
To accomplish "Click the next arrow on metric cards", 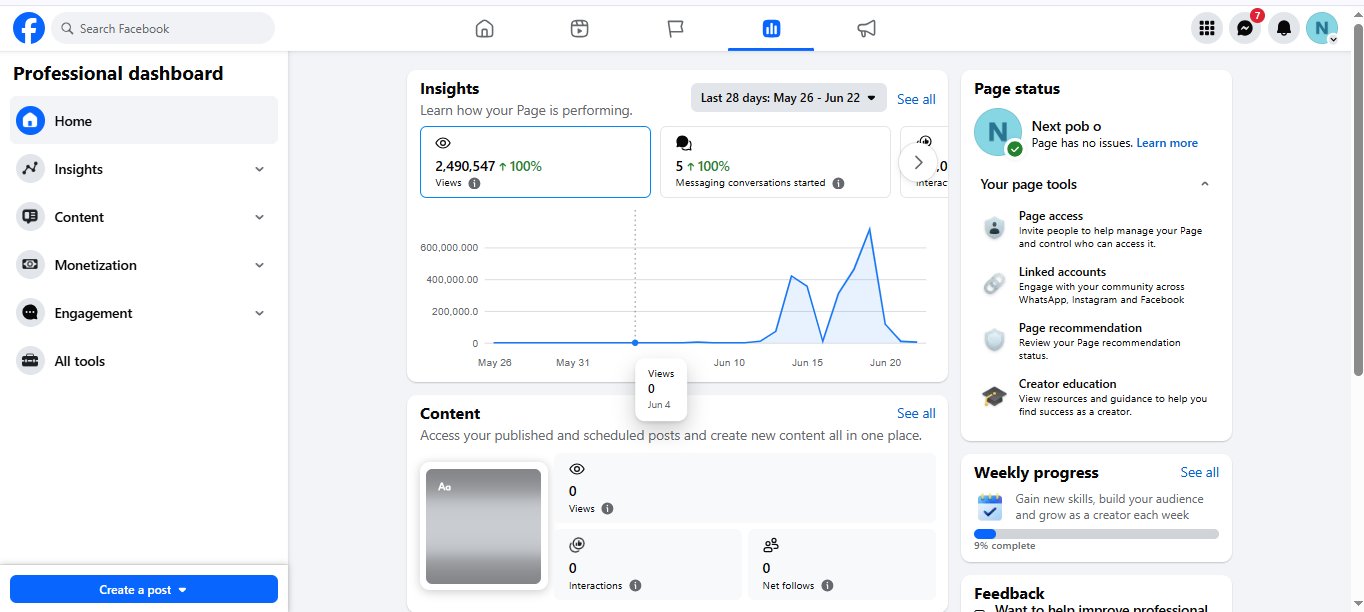I will click(918, 162).
